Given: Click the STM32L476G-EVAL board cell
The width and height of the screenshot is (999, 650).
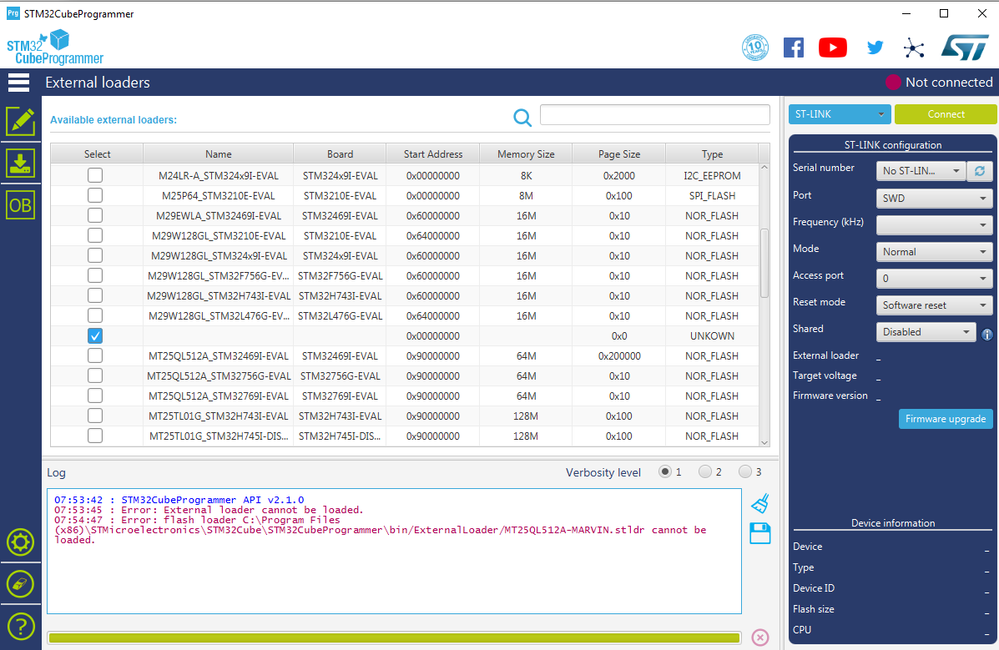Looking at the screenshot, I should 340,316.
